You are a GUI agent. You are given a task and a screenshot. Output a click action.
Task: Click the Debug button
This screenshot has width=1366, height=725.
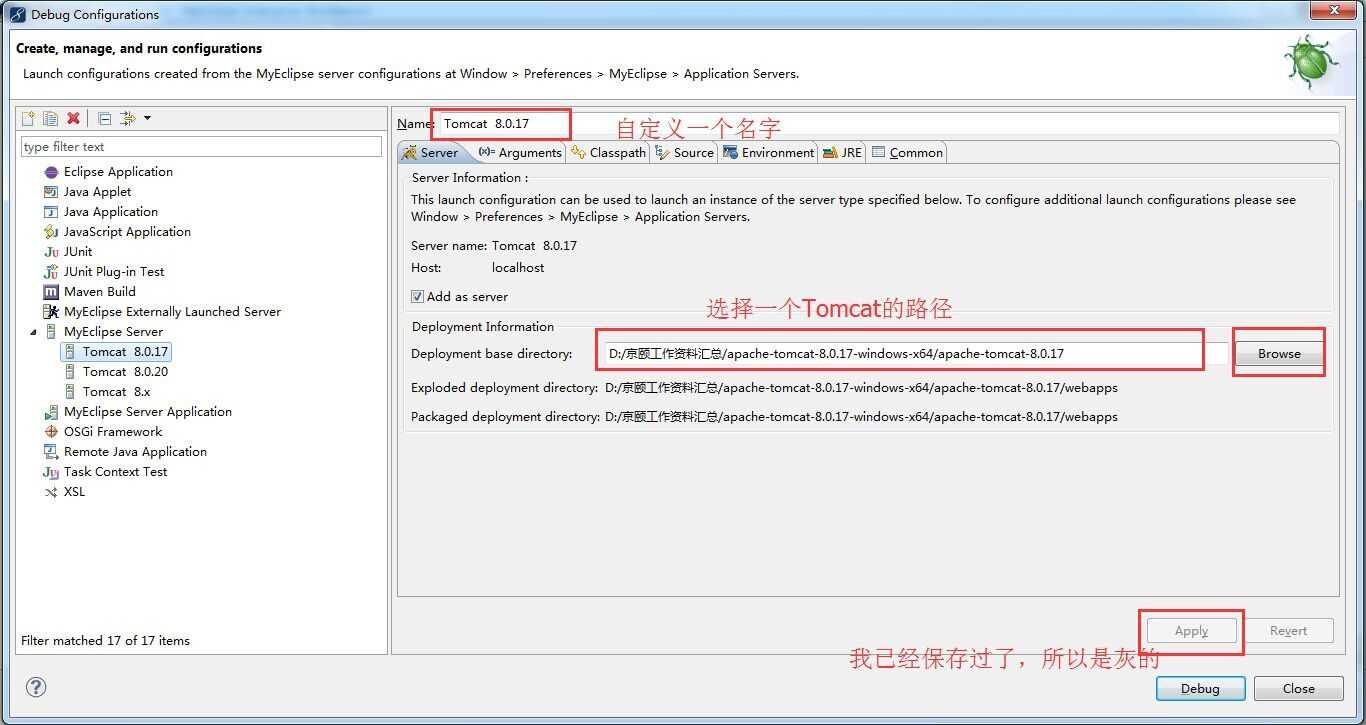click(1200, 688)
